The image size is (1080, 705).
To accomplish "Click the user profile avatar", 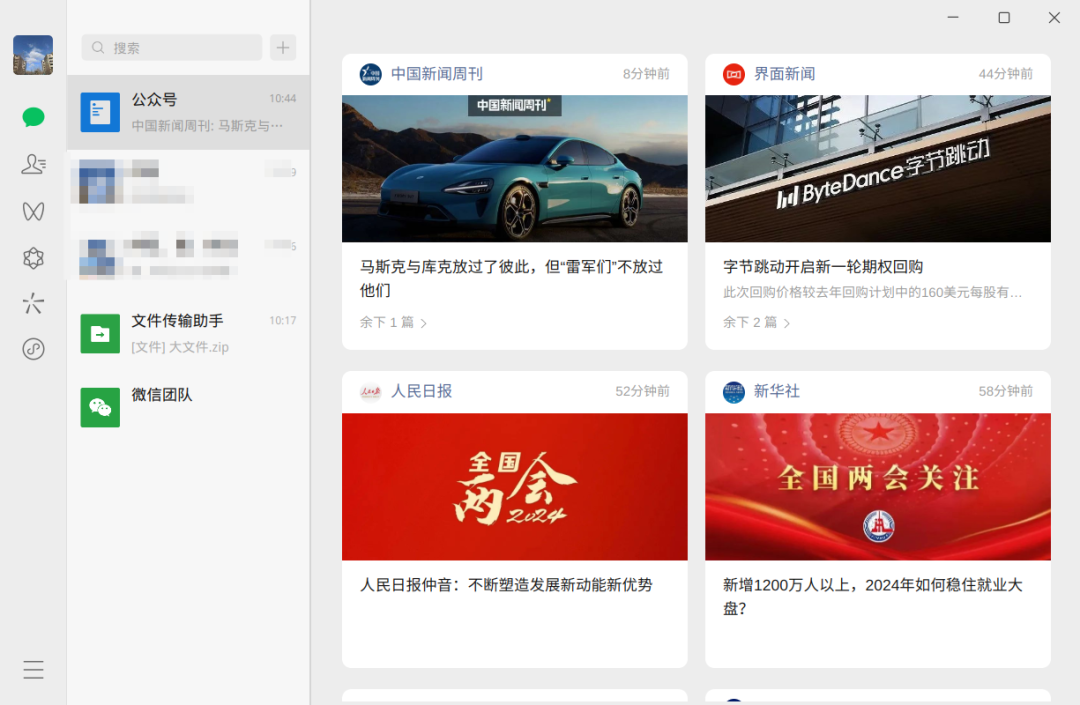I will pyautogui.click(x=33, y=55).
